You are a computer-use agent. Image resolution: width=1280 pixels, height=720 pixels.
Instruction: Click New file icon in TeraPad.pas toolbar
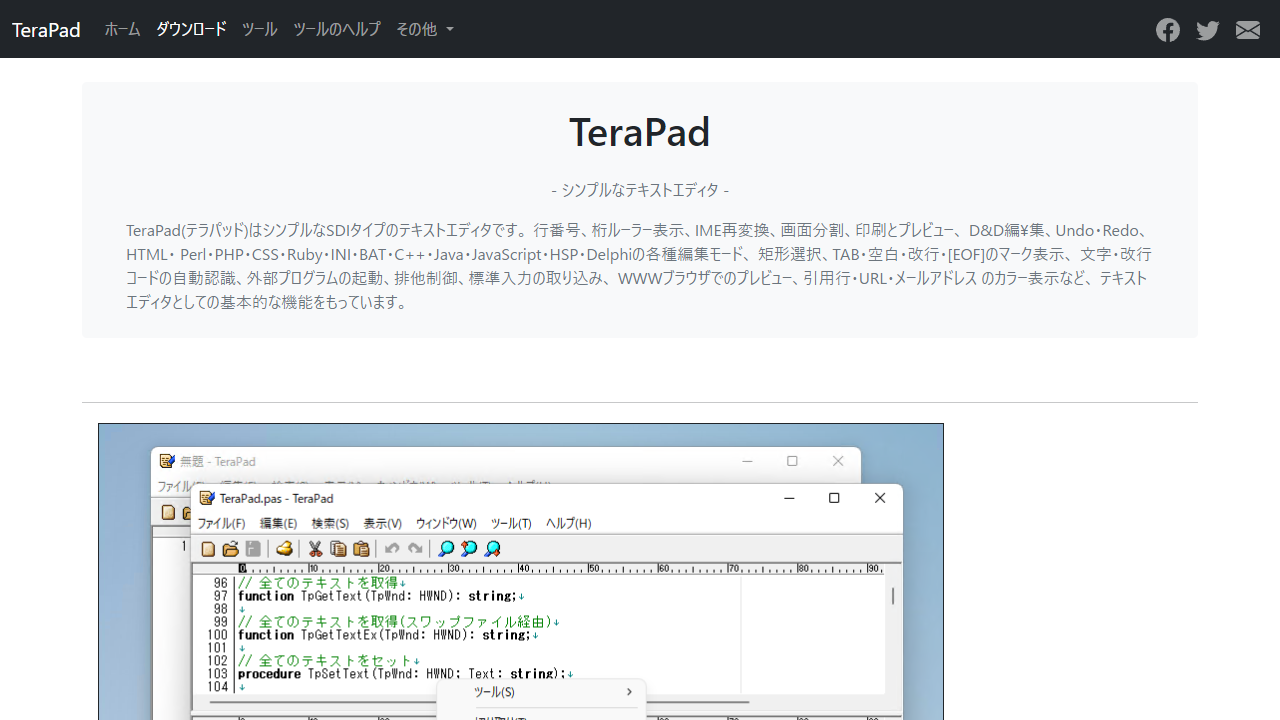click(208, 549)
